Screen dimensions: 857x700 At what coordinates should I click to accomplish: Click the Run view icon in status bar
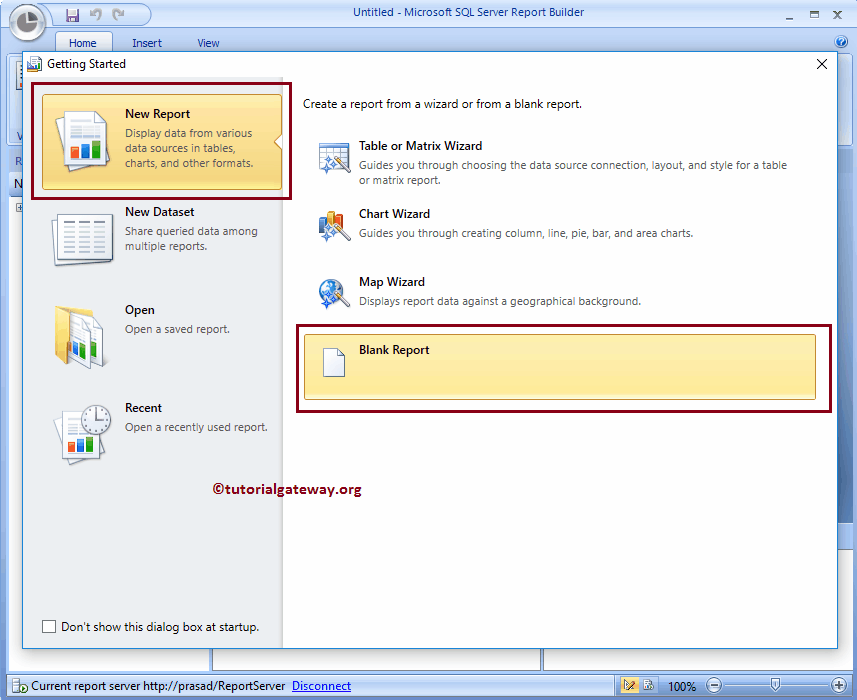(x=650, y=685)
